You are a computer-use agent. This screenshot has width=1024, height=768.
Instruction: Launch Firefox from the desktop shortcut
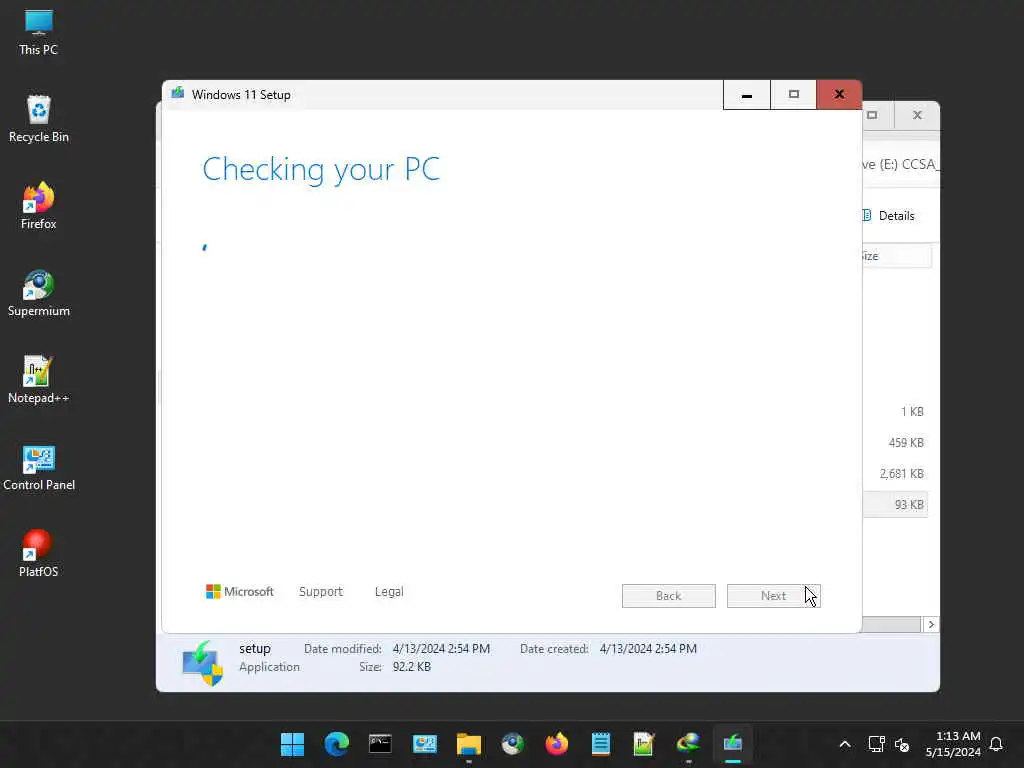38,206
